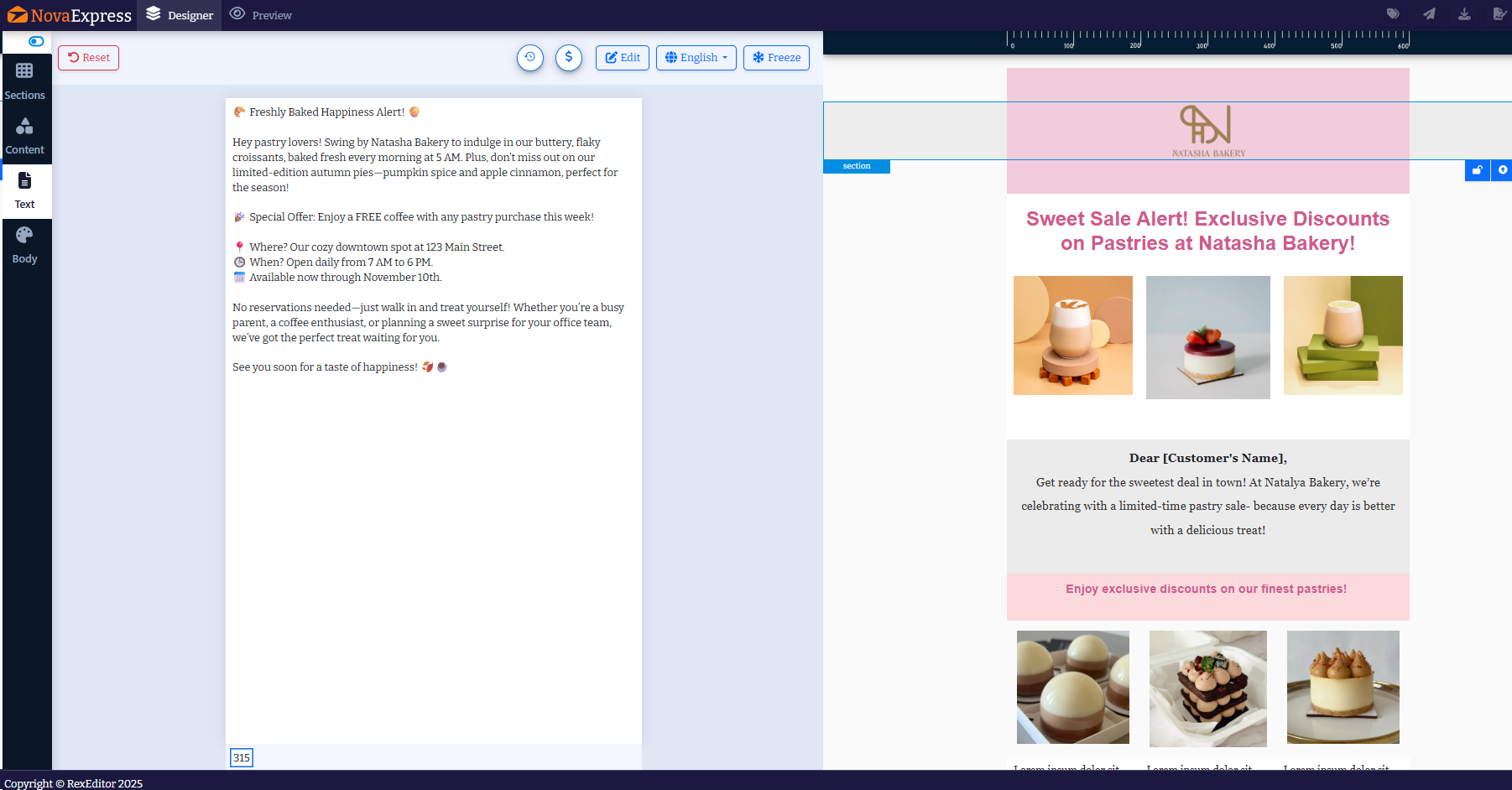1512x790 pixels.
Task: Open the Body palette settings
Action: pyautogui.click(x=25, y=245)
